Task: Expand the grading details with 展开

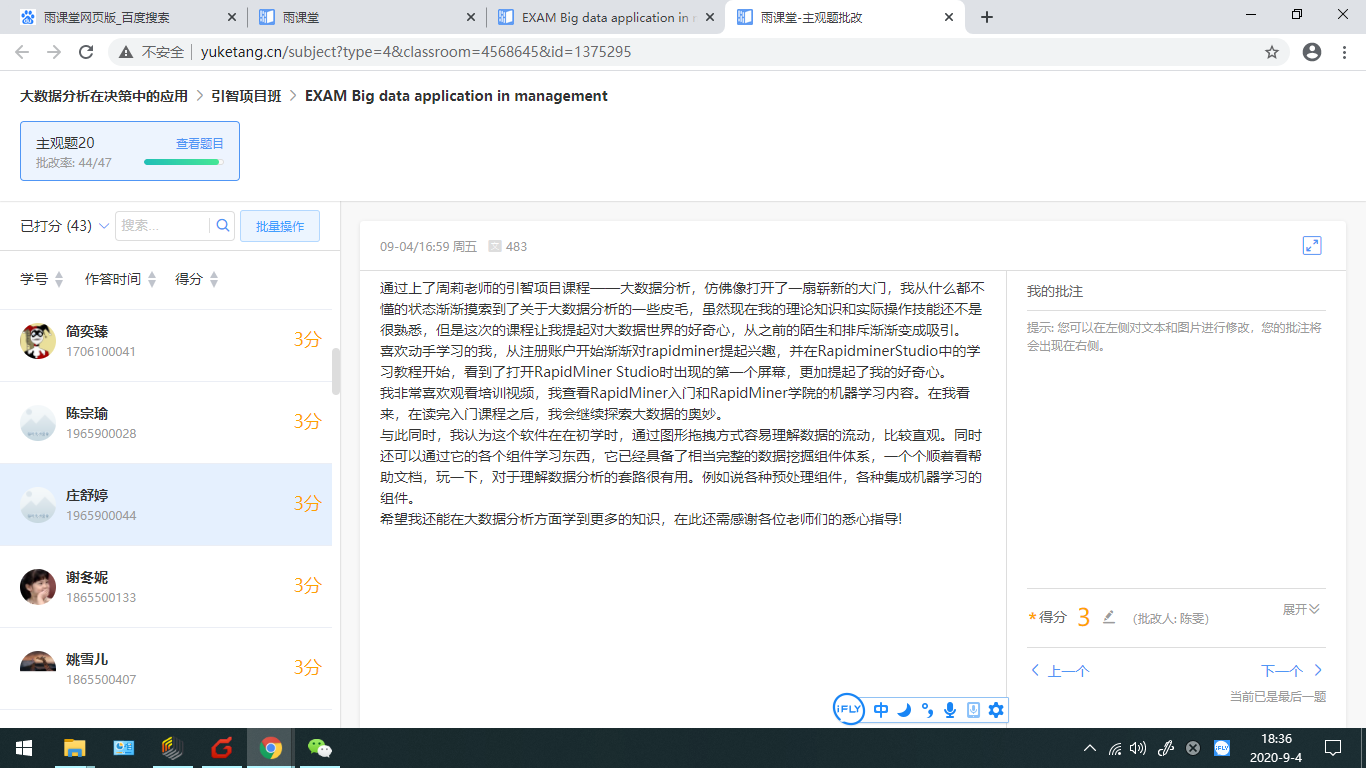Action: click(x=1301, y=609)
